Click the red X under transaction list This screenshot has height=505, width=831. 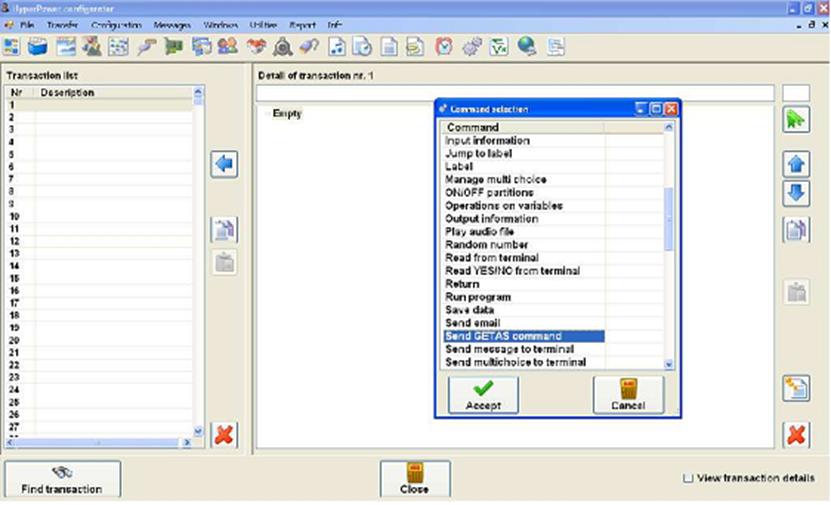coord(224,435)
